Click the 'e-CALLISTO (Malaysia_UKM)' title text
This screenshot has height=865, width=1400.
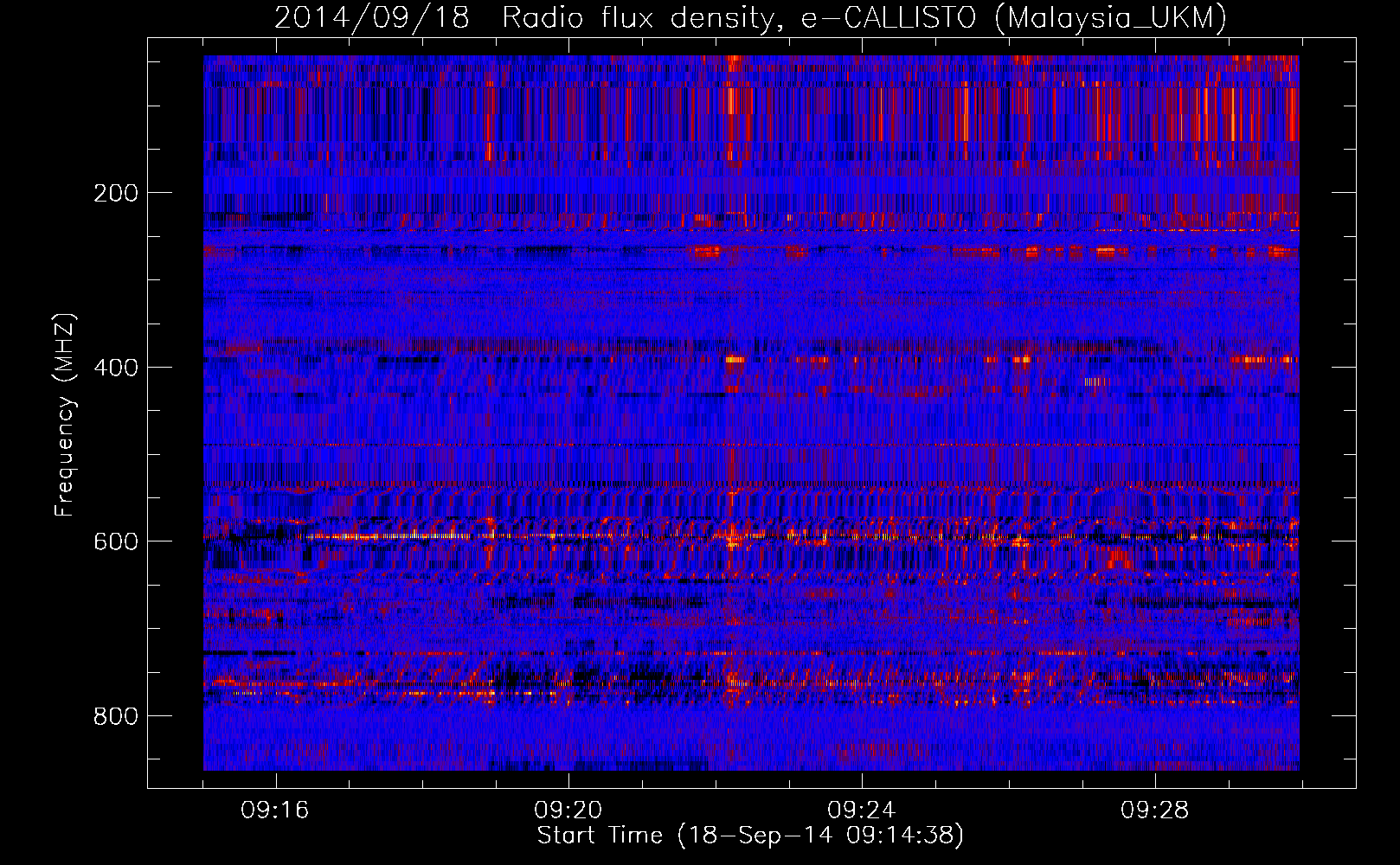1014,18
